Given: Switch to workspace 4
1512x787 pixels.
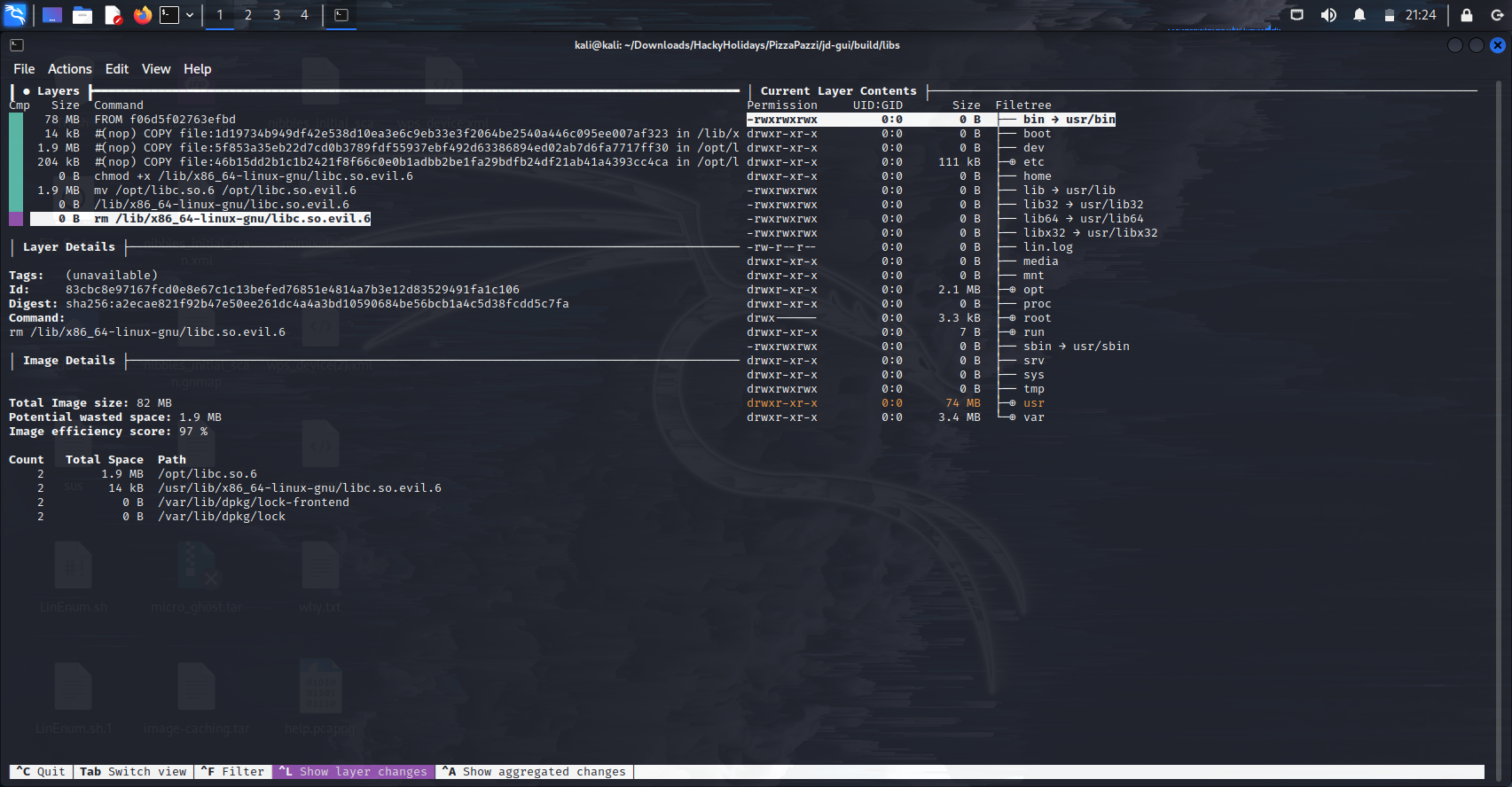Looking at the screenshot, I should point(304,15).
